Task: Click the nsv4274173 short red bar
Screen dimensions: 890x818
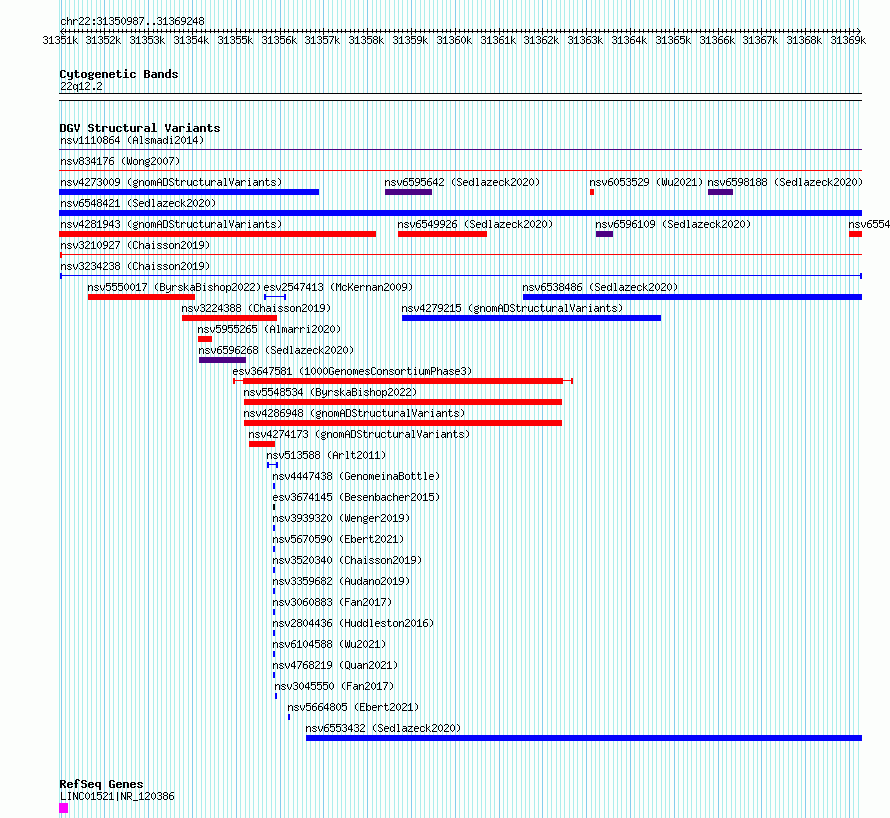Action: tap(262, 444)
